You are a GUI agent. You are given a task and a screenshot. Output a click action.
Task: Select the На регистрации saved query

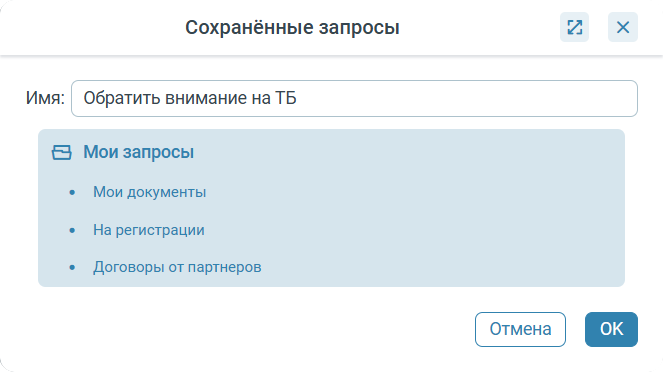[x=149, y=230]
